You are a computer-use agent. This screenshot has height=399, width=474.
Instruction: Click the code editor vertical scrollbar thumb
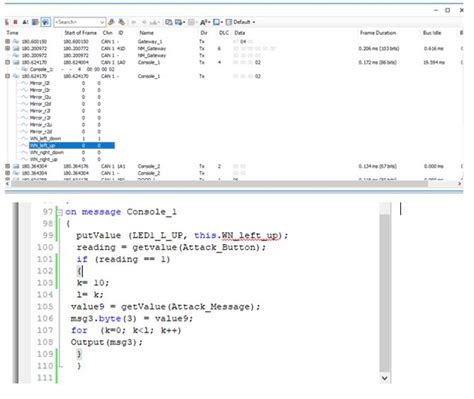click(x=385, y=293)
